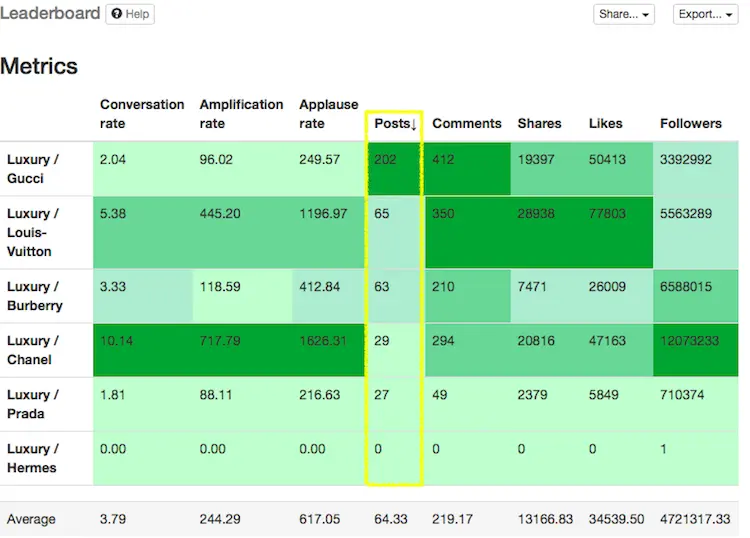This screenshot has height=538, width=750.
Task: Click Gucci's Likes value 50413
Action: pyautogui.click(x=607, y=159)
